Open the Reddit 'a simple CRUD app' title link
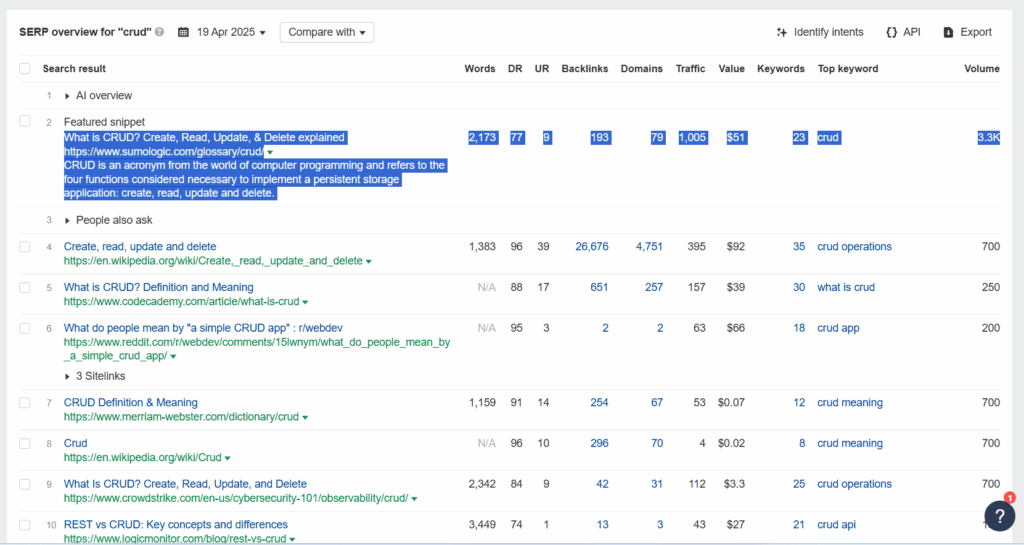The height and width of the screenshot is (545, 1024). [203, 328]
